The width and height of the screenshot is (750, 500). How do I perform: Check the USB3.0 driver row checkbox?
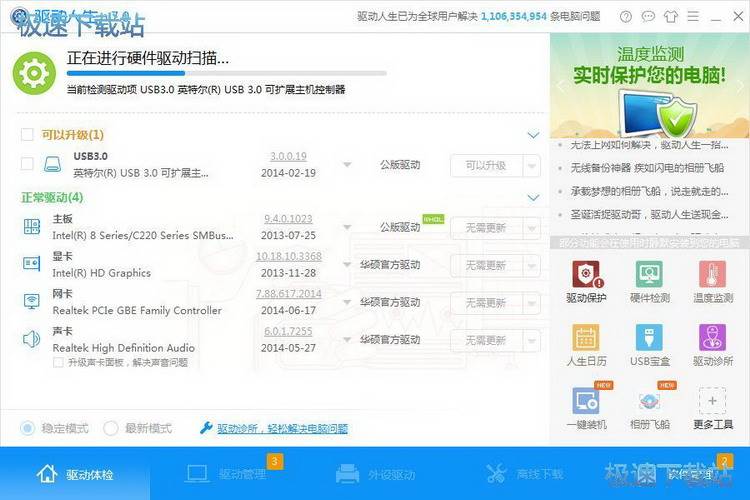[27, 164]
